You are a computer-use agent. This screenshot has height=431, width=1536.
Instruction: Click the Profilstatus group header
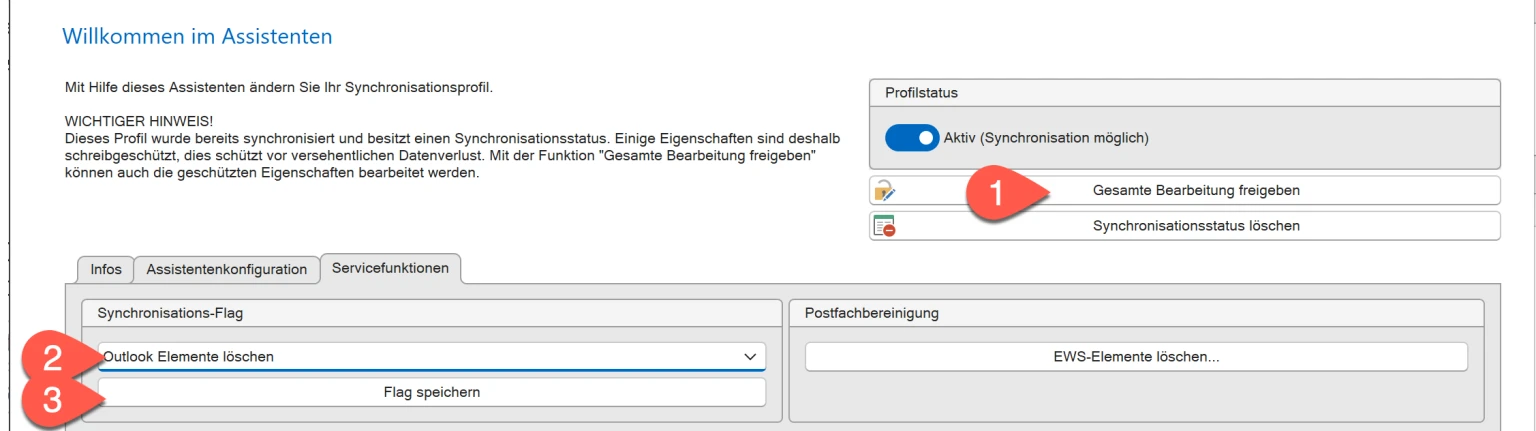(921, 93)
